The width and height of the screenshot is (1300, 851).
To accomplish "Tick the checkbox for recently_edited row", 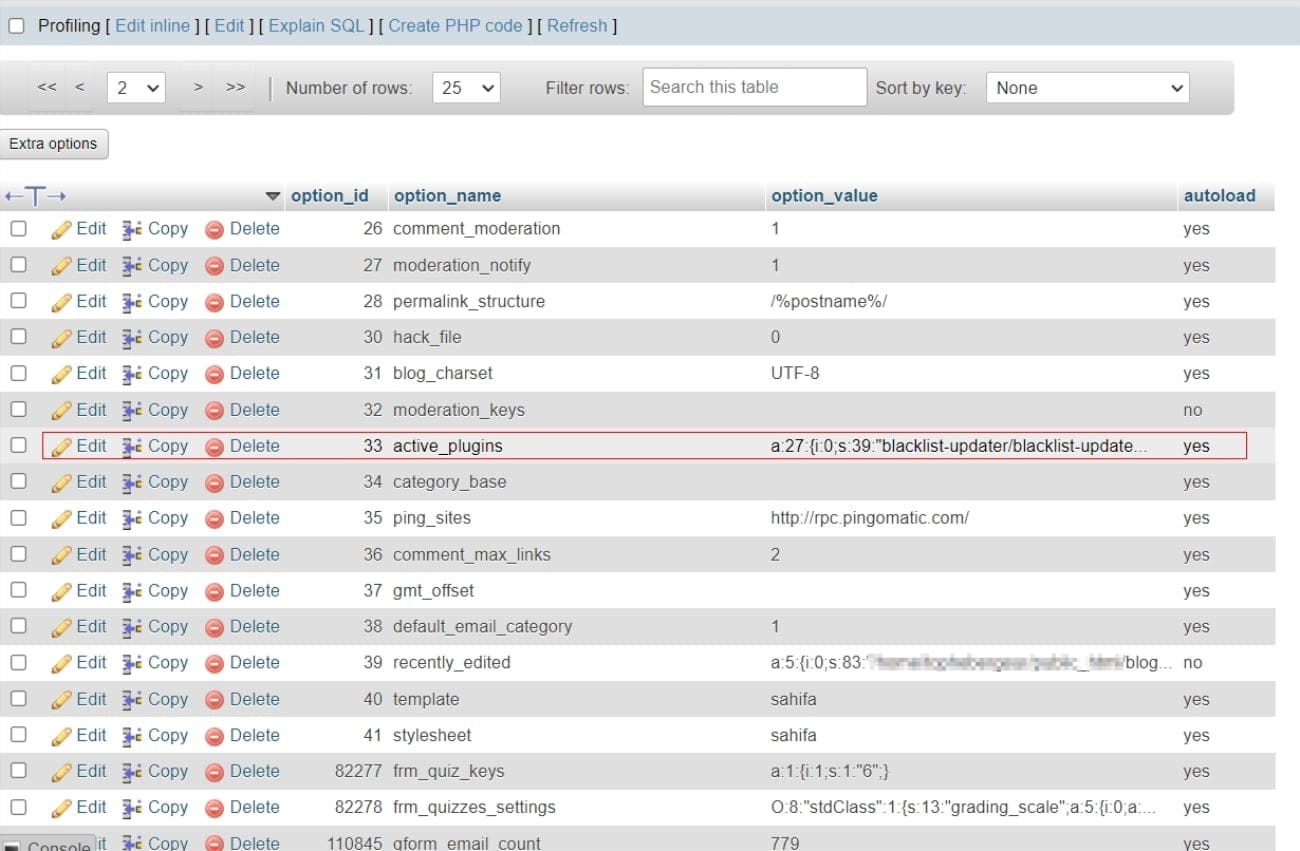I will (18, 662).
